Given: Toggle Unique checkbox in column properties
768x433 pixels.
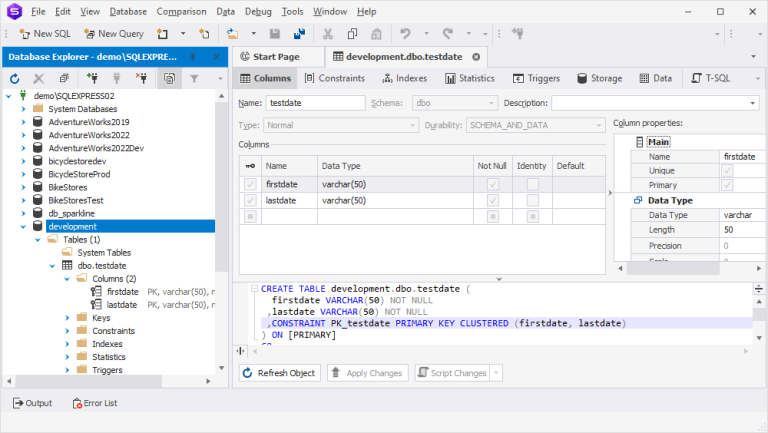Looking at the screenshot, I should point(727,170).
